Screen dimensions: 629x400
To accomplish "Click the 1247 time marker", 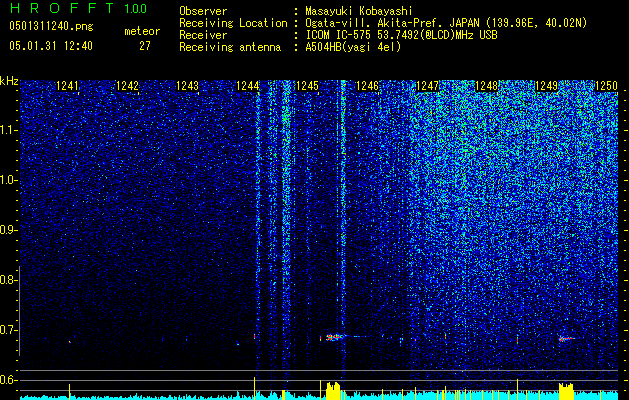I will pyautogui.click(x=427, y=86).
